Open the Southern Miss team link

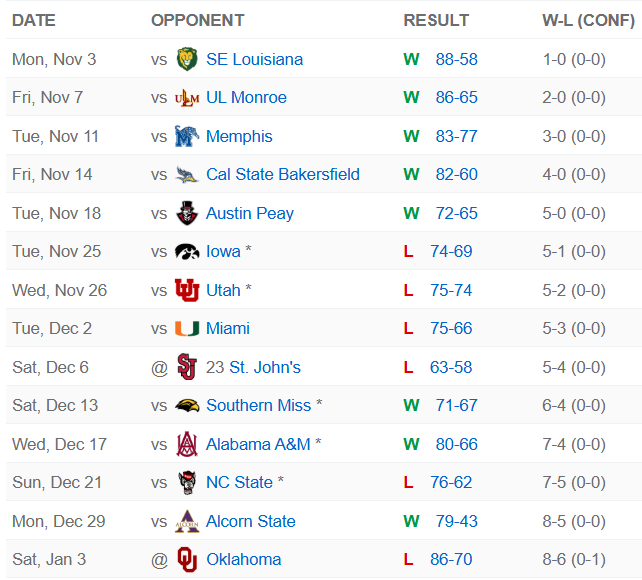point(259,405)
